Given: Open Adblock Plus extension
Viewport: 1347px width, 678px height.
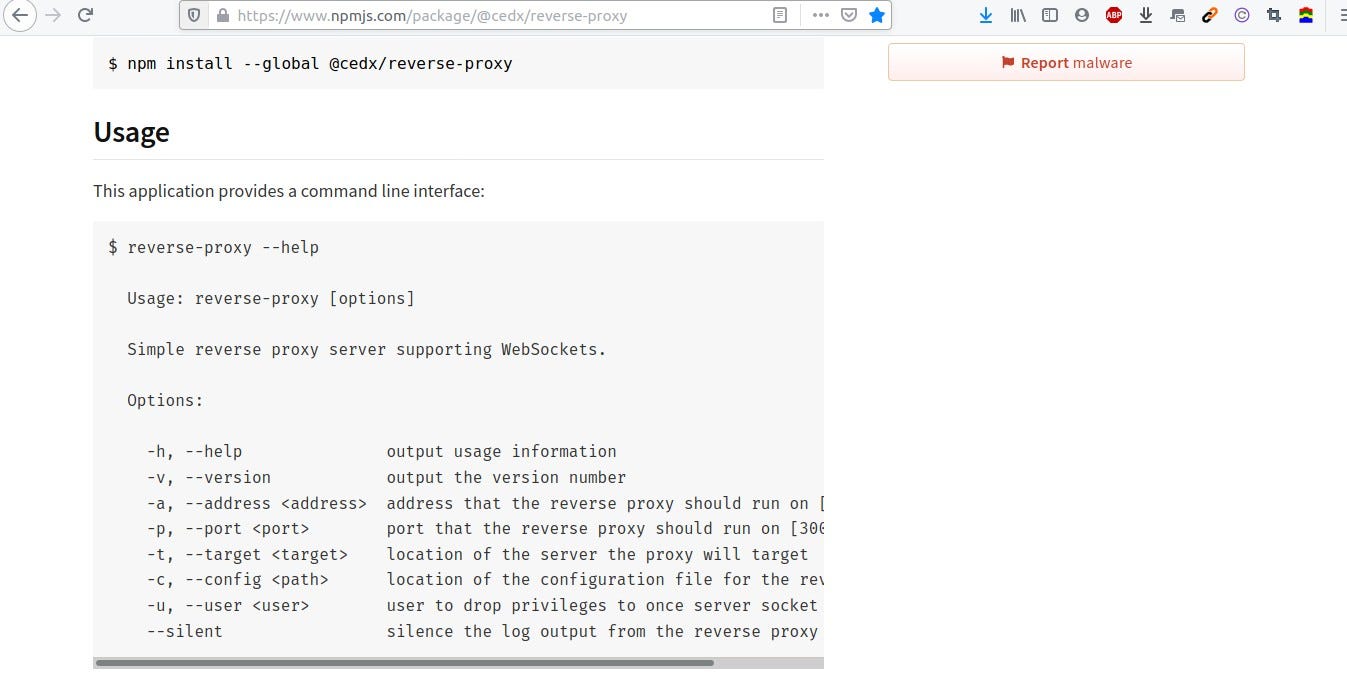Looking at the screenshot, I should tap(1114, 15).
